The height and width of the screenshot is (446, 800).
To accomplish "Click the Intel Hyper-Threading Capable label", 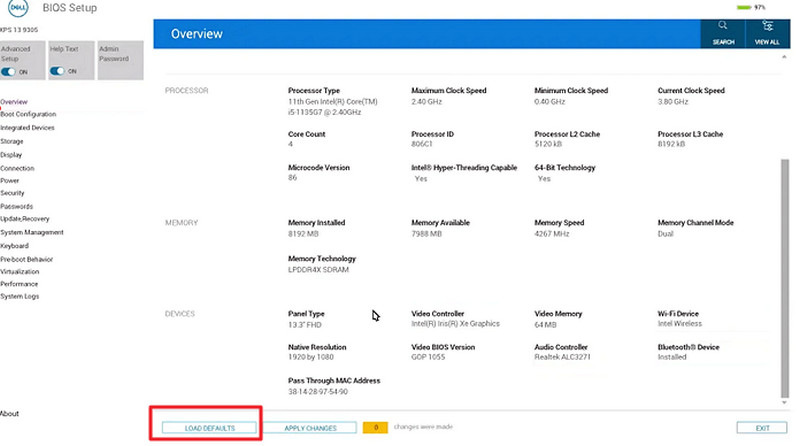I will point(464,167).
